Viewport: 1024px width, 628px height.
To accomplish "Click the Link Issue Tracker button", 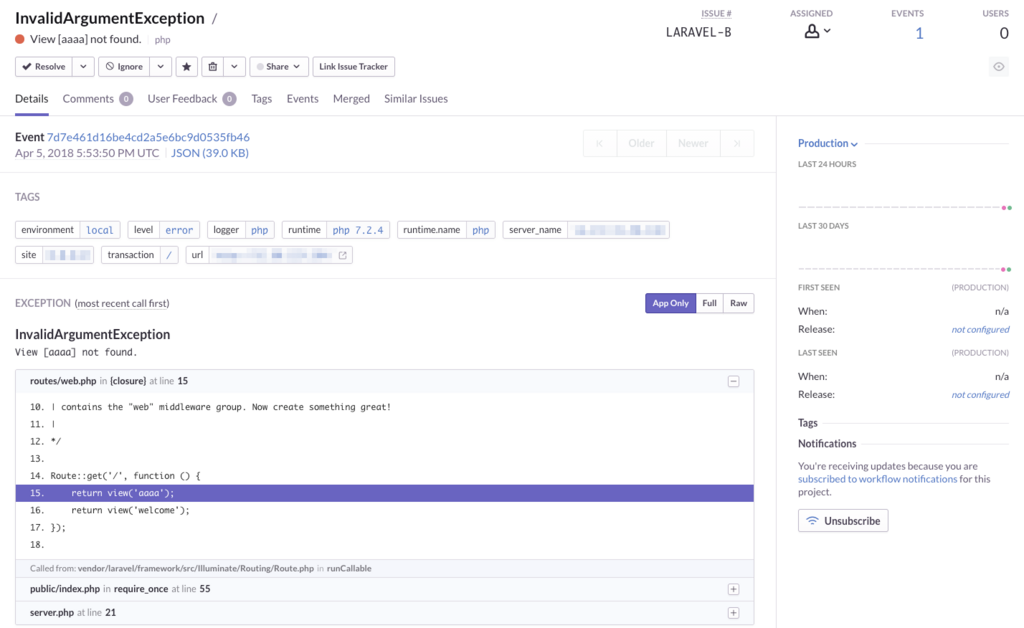I will 353,67.
